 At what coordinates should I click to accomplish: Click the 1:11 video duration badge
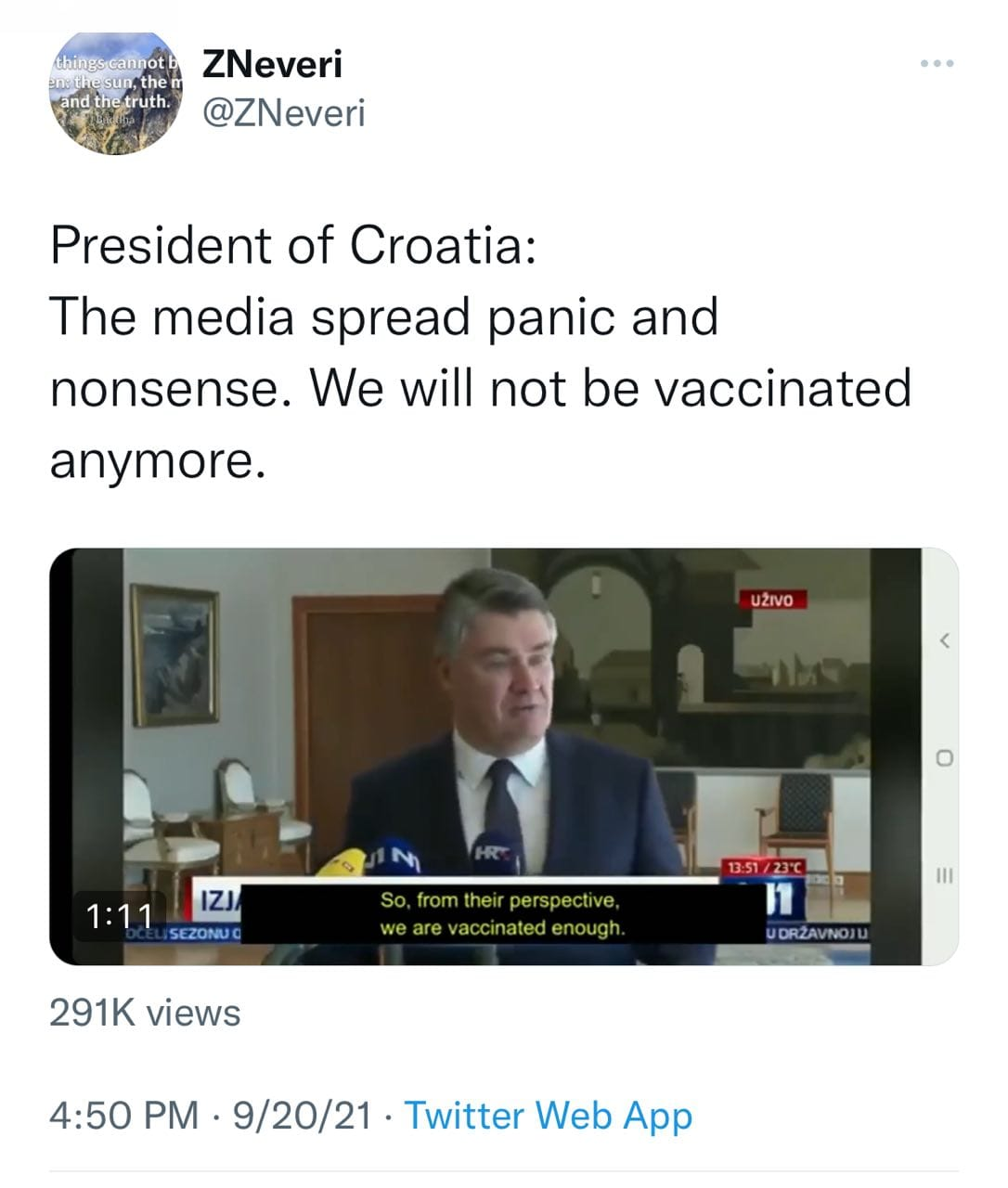[119, 915]
